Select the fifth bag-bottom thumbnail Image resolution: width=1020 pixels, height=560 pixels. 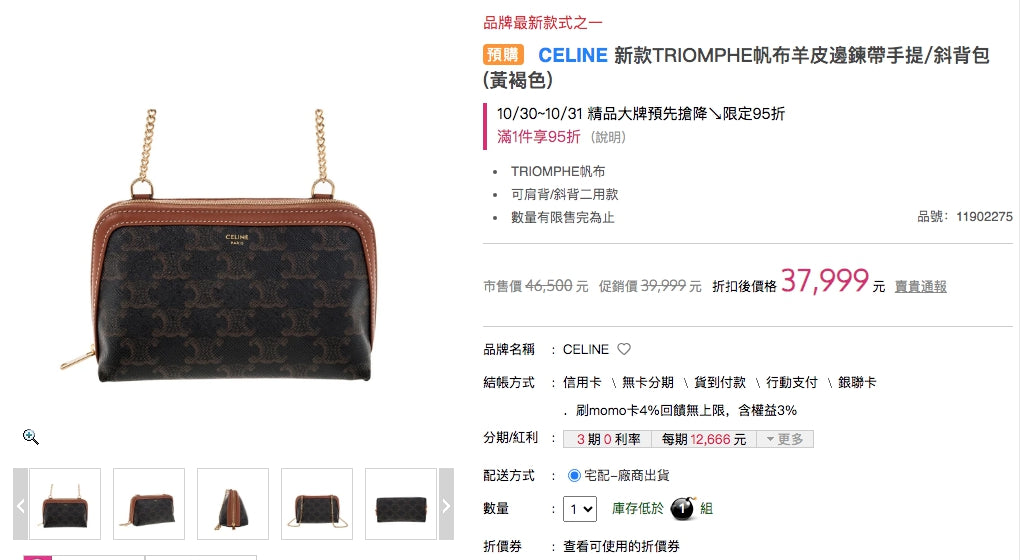[x=401, y=504]
